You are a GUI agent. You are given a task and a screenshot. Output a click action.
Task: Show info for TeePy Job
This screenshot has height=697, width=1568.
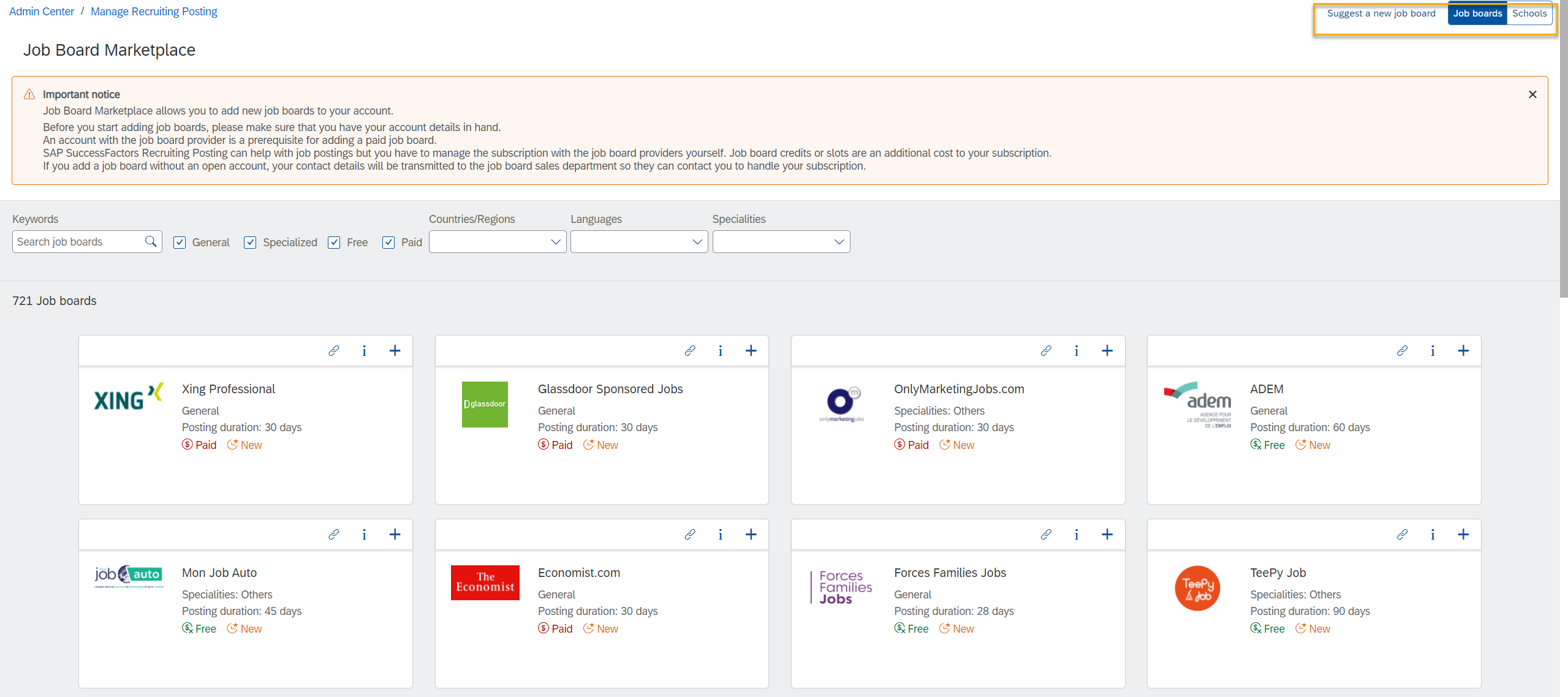point(1432,535)
